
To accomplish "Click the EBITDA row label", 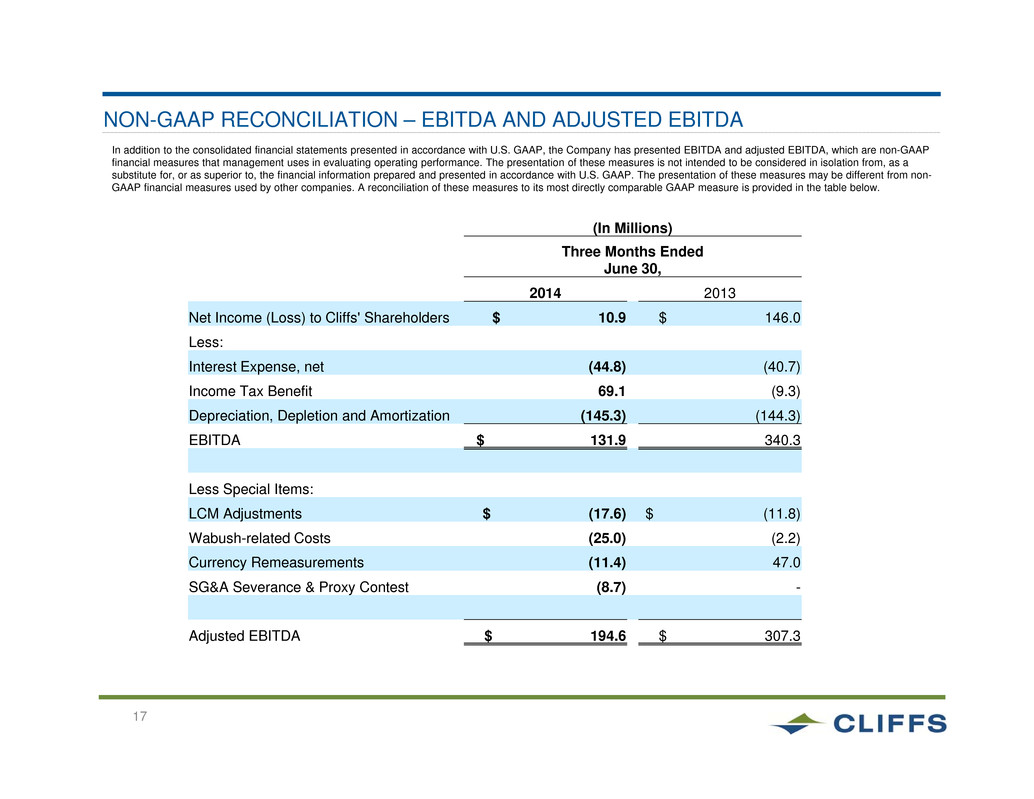I will point(214,440).
